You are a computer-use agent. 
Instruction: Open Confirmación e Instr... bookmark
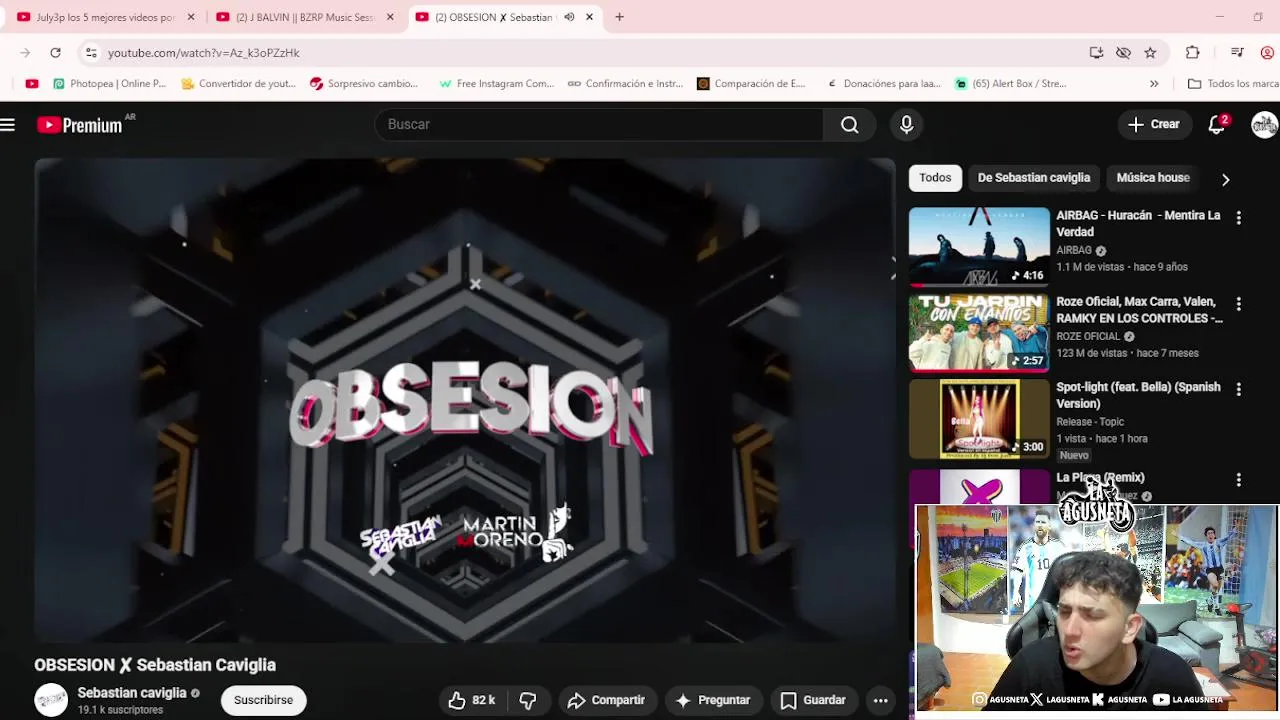(x=625, y=84)
